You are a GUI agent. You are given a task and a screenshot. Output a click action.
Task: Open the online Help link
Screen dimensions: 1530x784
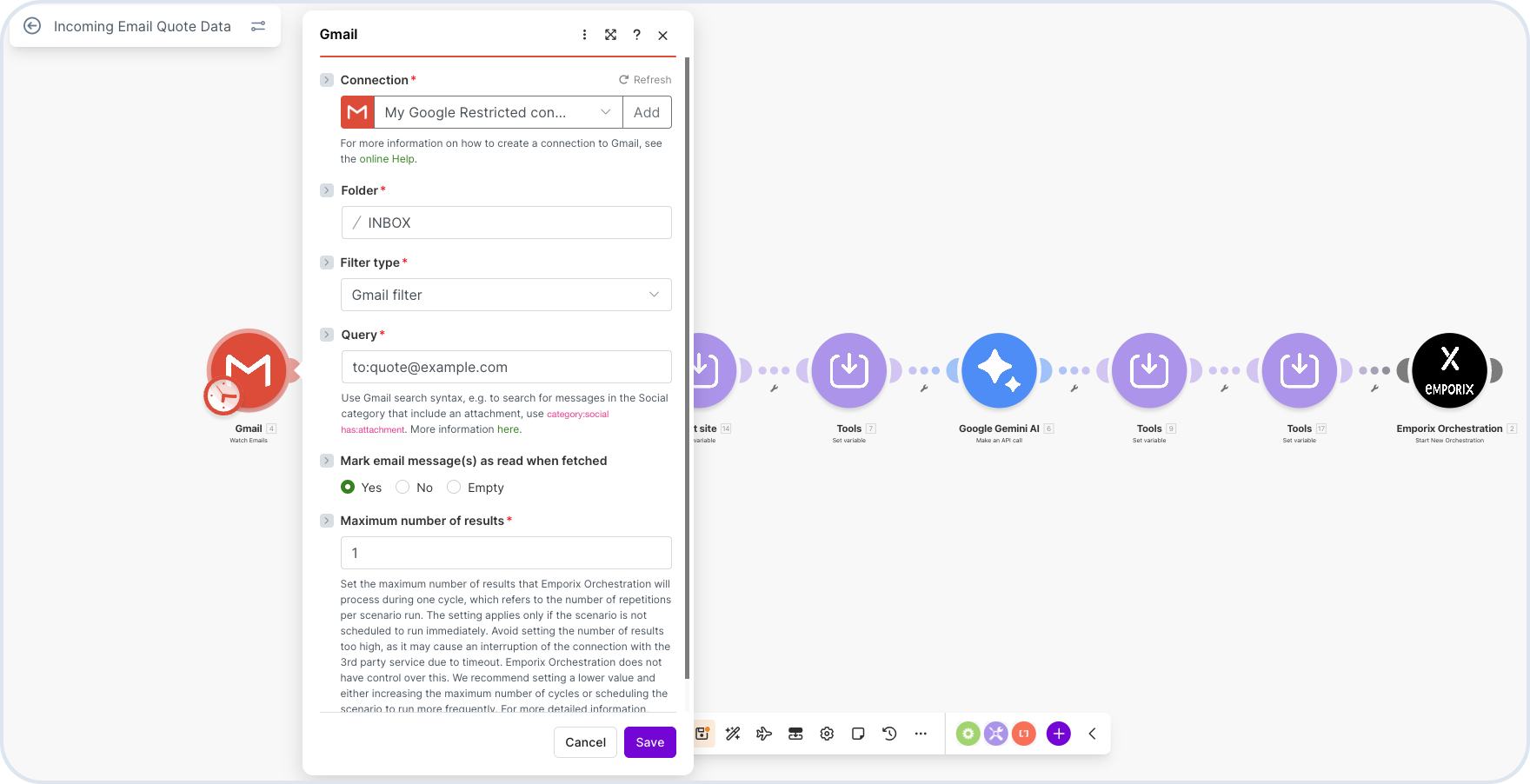[387, 159]
